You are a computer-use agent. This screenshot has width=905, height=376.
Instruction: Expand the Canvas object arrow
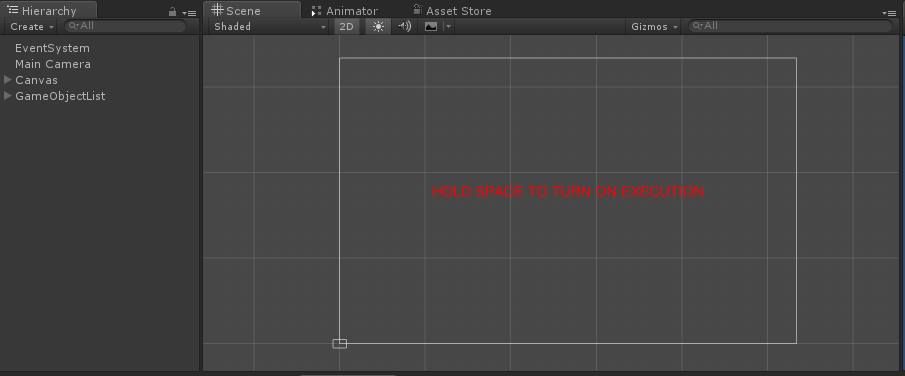8,80
